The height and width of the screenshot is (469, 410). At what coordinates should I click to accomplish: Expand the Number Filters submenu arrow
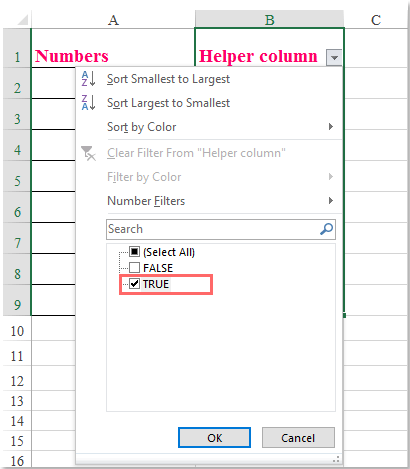point(331,201)
